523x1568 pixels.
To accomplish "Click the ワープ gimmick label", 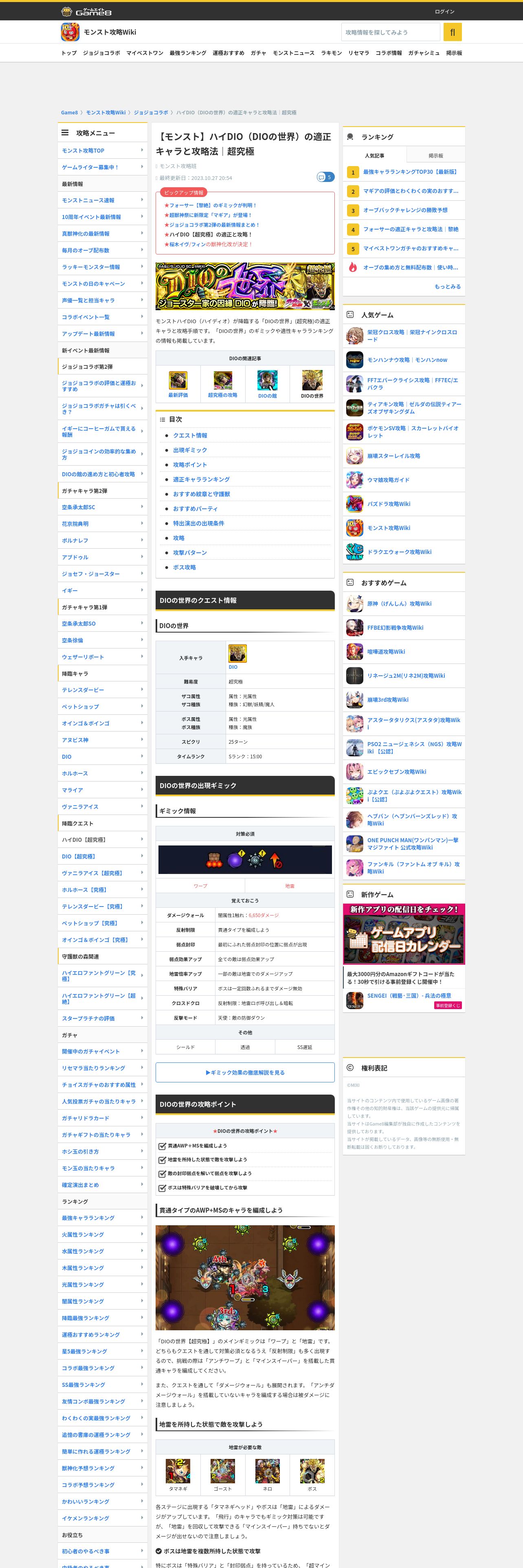I will [x=200, y=886].
